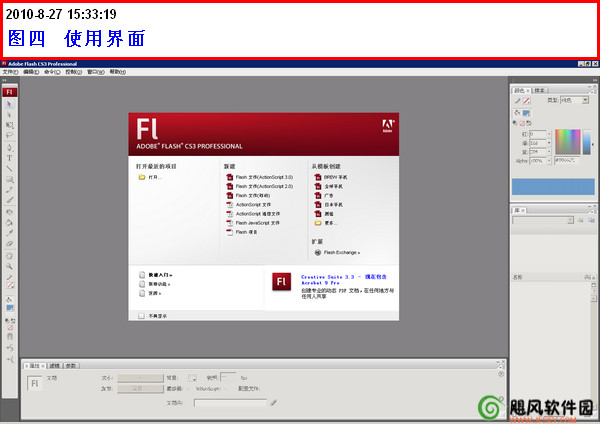Click the document size button in Properties

[x=140, y=378]
